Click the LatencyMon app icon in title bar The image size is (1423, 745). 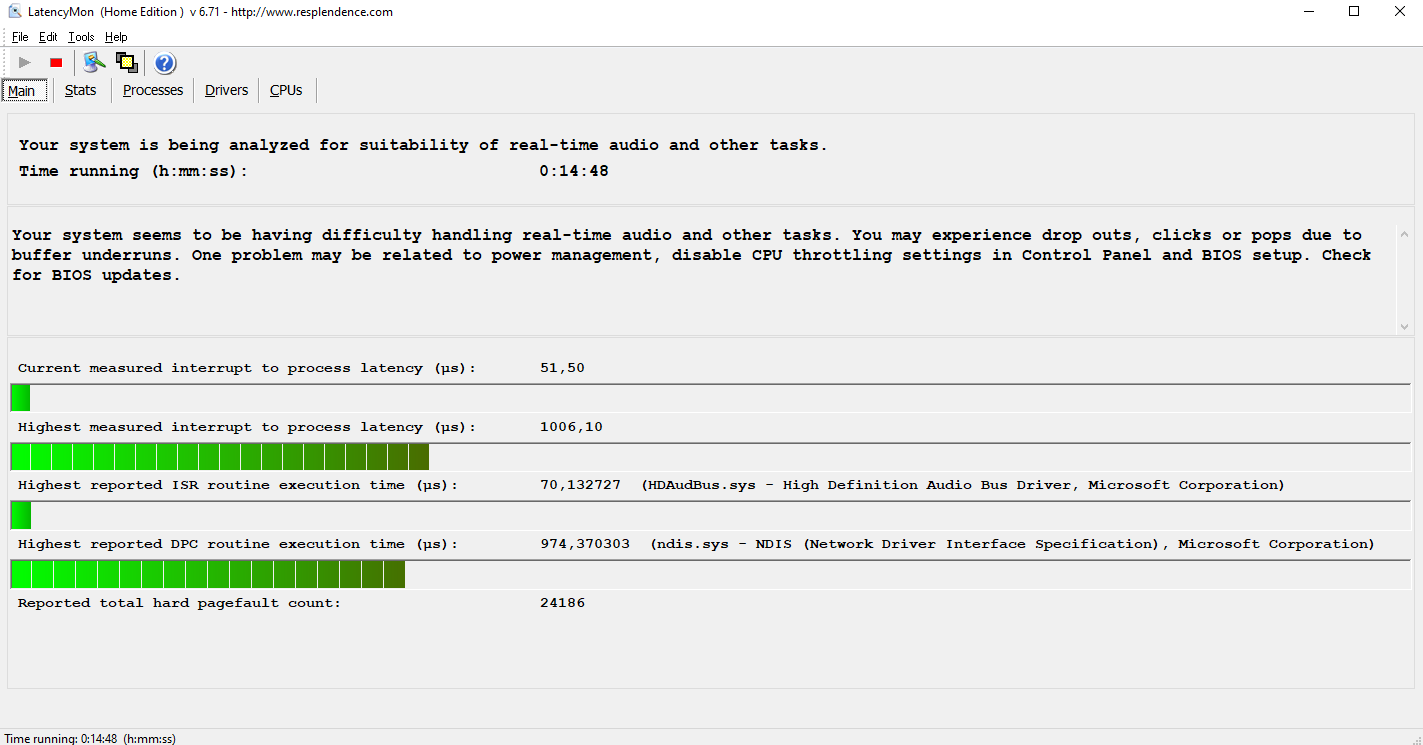[x=14, y=12]
